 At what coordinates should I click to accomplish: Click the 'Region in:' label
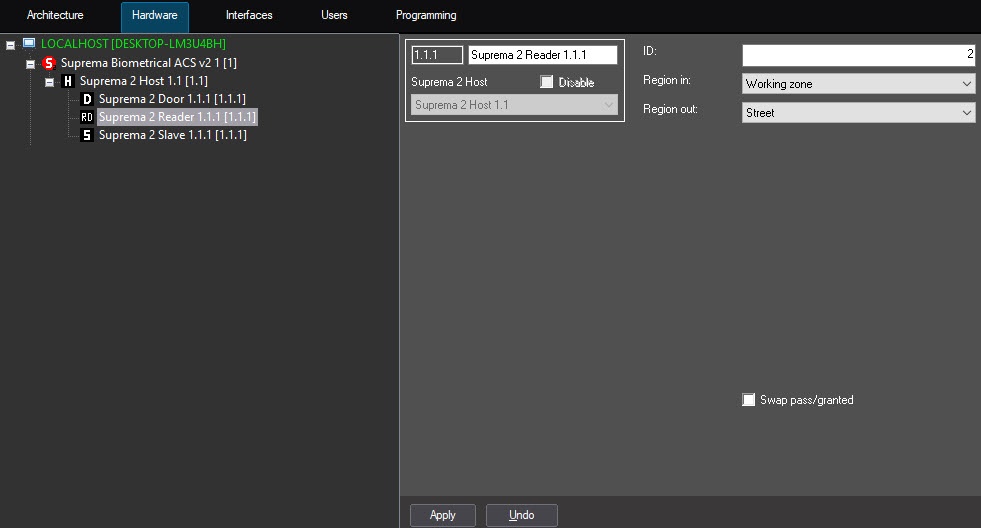click(x=667, y=80)
